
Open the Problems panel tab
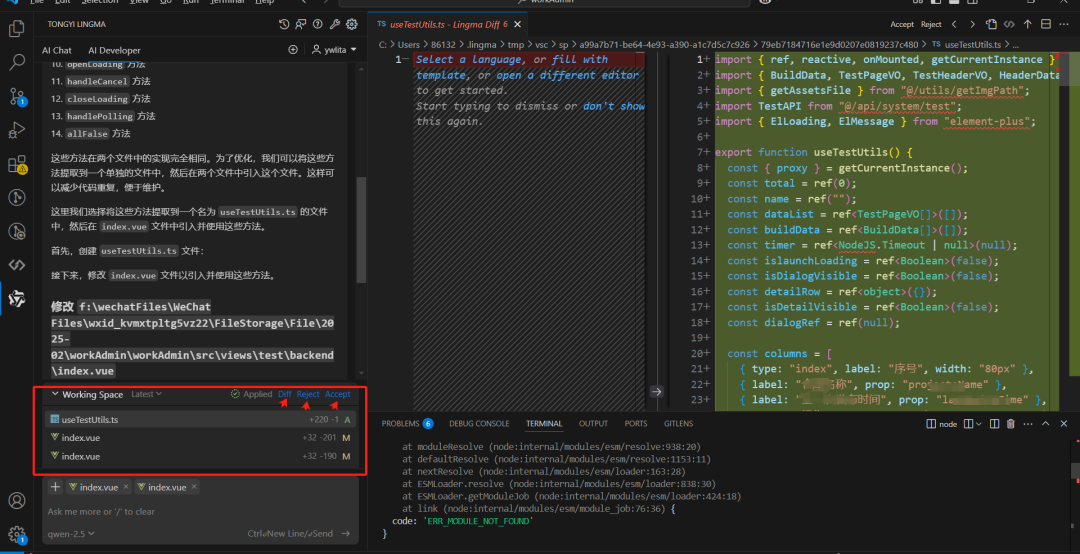point(408,424)
